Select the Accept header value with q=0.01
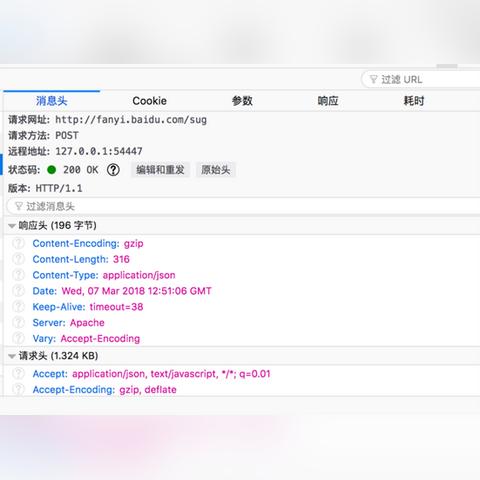The height and width of the screenshot is (480, 480). click(171, 374)
